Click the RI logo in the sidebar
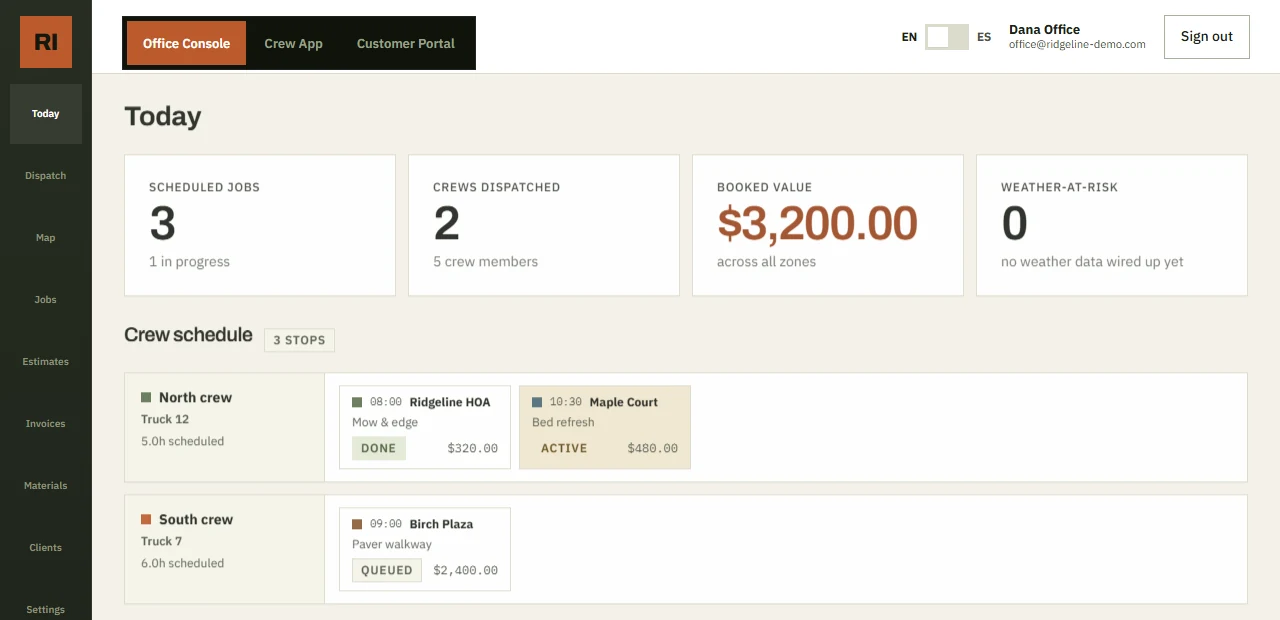 pyautogui.click(x=46, y=42)
